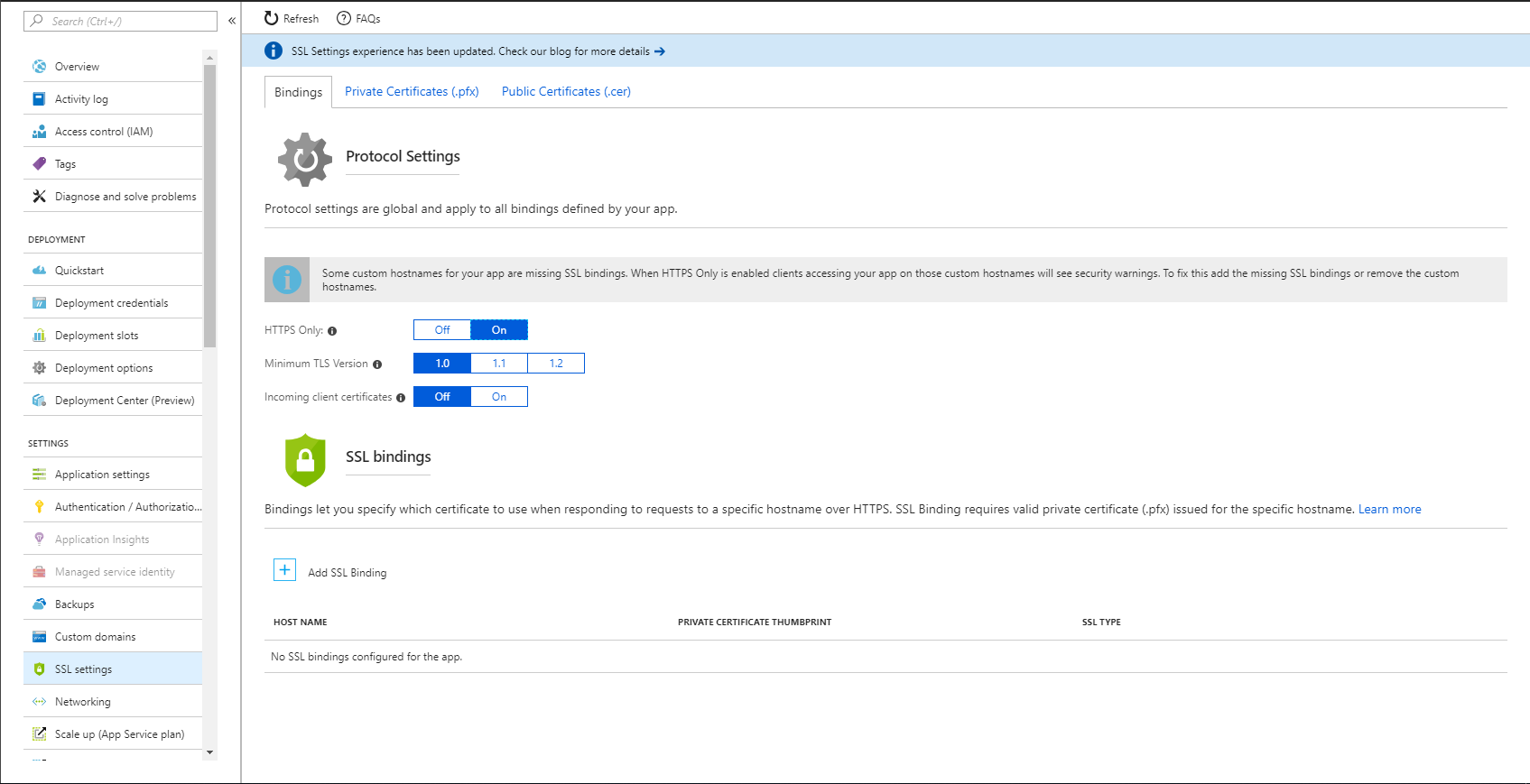The image size is (1530, 784).
Task: Click the blog details arrow in banner
Action: (x=660, y=51)
